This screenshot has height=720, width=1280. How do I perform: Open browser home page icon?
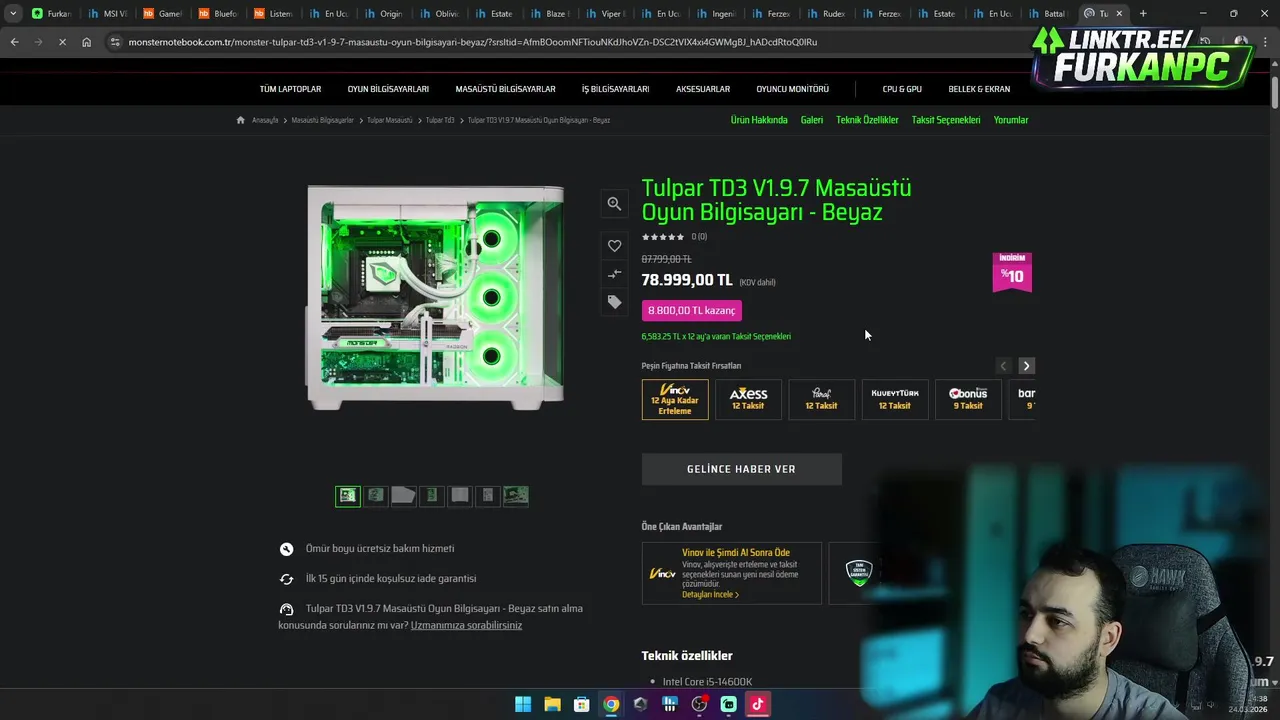pyautogui.click(x=87, y=42)
